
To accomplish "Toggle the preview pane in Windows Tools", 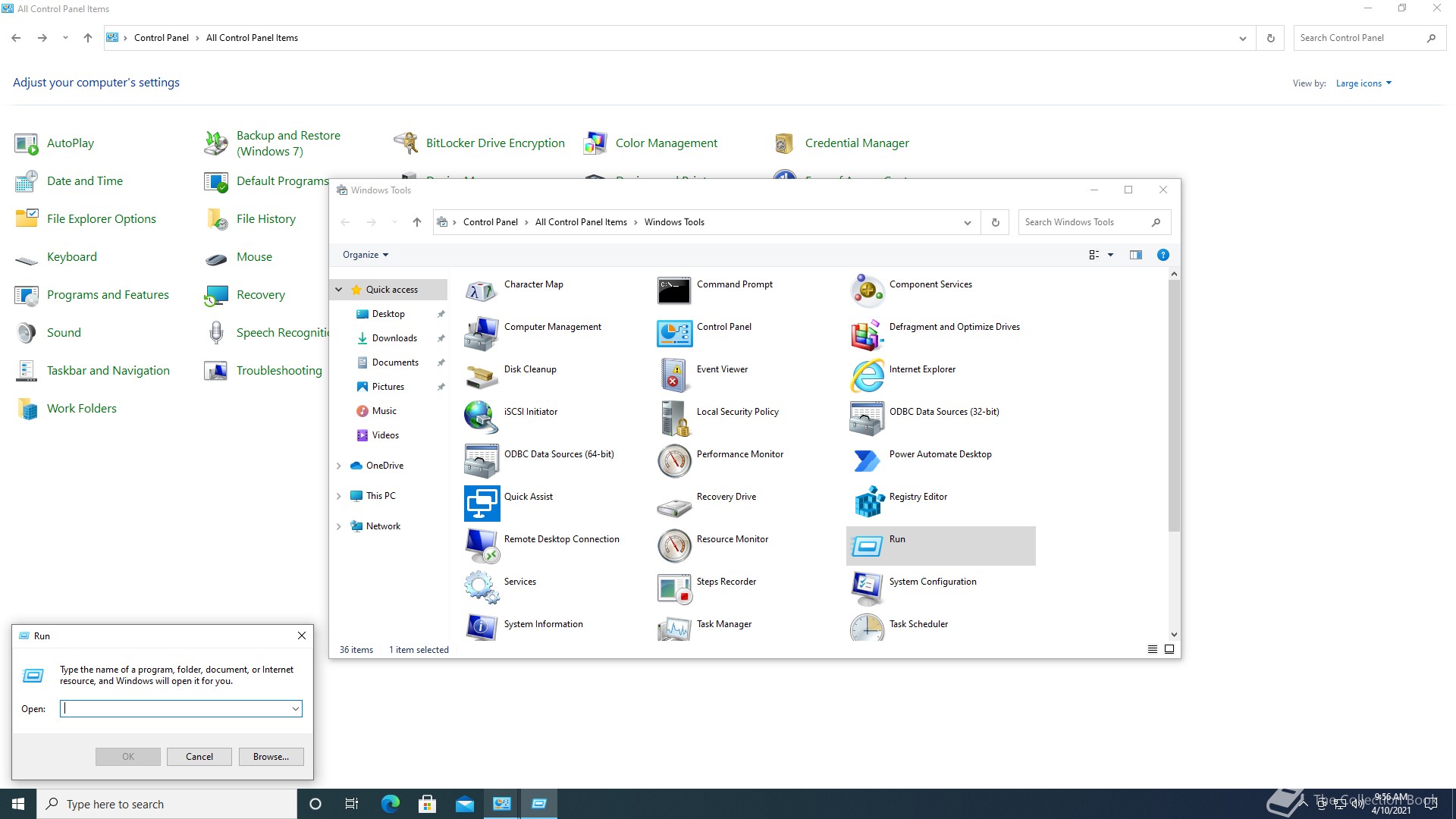I will 1136,255.
